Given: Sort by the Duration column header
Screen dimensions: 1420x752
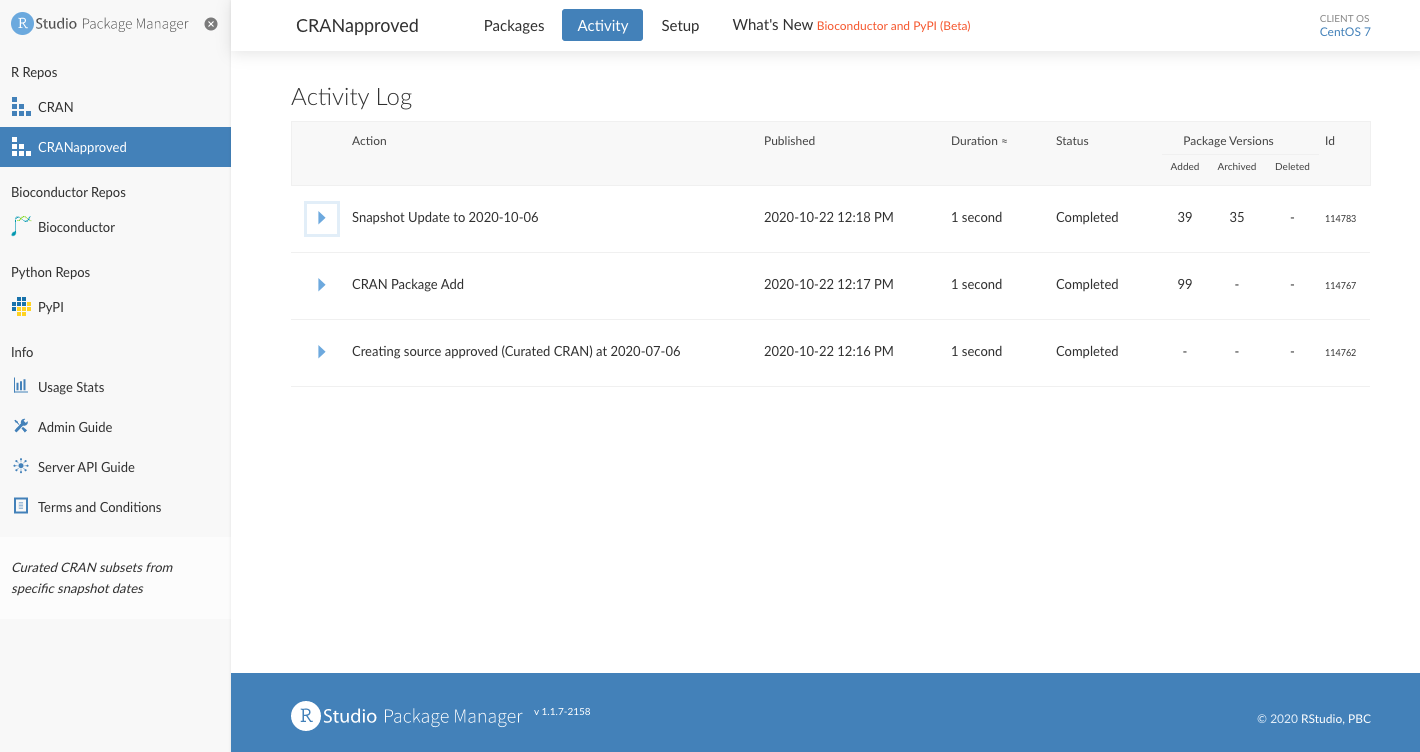Looking at the screenshot, I should click(x=978, y=141).
